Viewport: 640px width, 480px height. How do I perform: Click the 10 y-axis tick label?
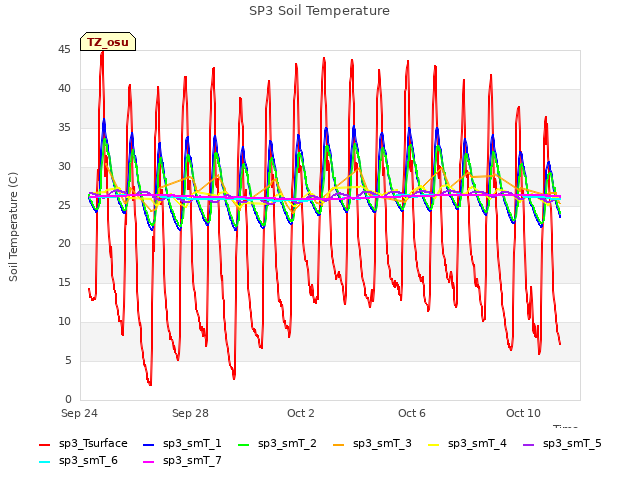[x=64, y=322]
